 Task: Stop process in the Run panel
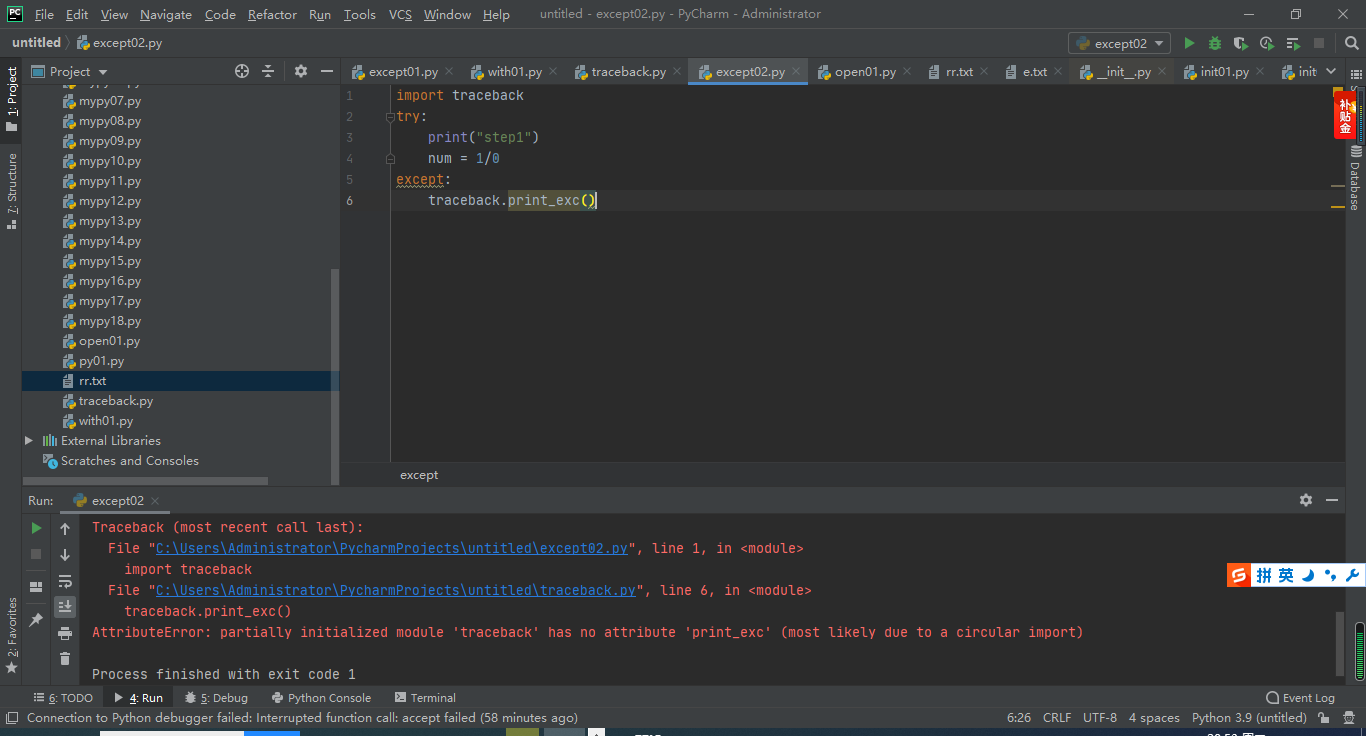pos(36,554)
